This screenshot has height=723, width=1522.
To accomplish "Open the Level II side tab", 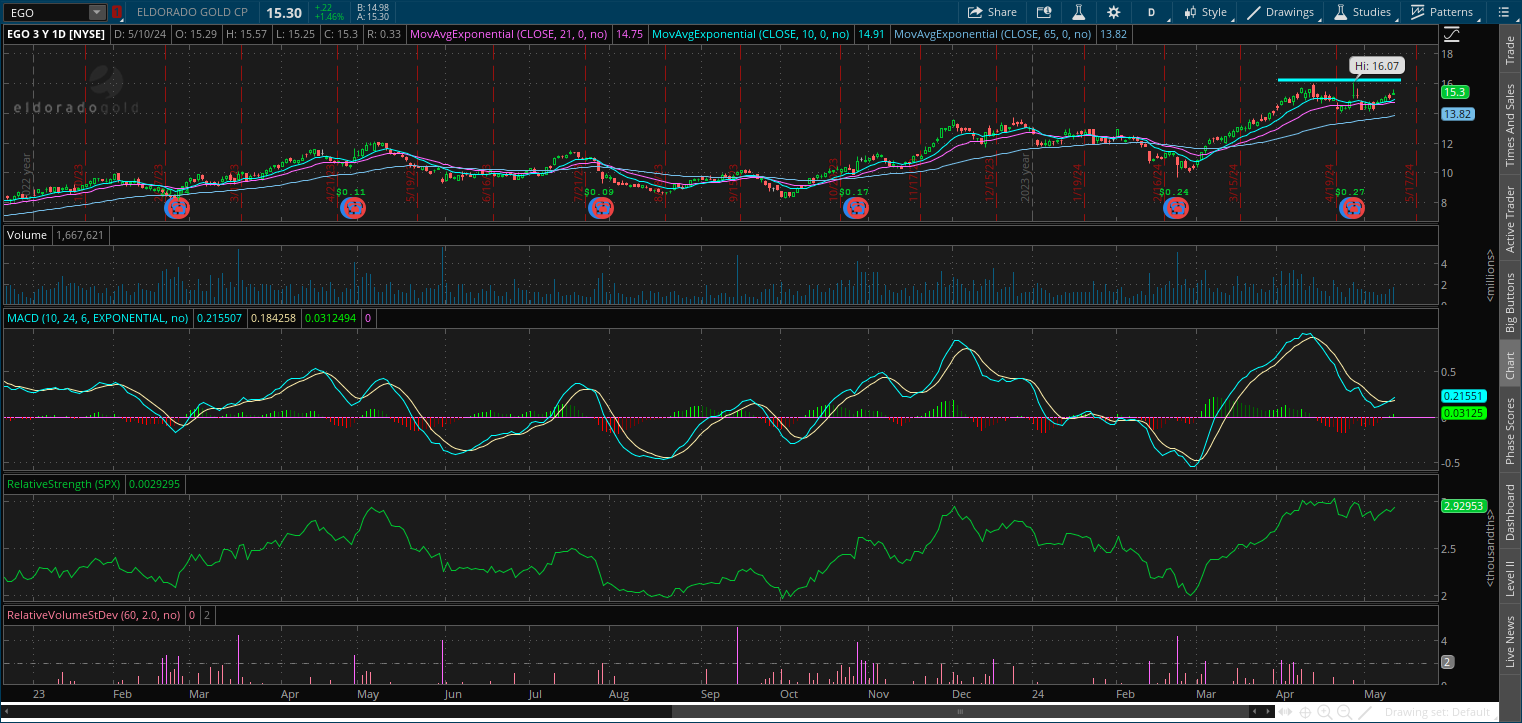I will [x=1510, y=580].
